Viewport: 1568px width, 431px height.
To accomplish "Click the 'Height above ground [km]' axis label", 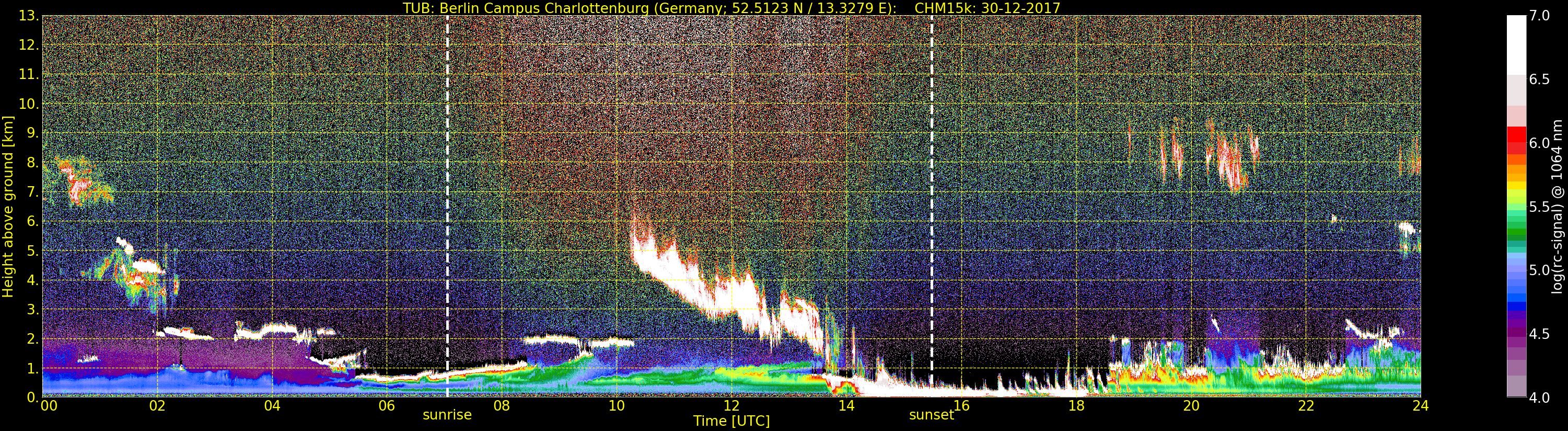I will tap(8, 207).
